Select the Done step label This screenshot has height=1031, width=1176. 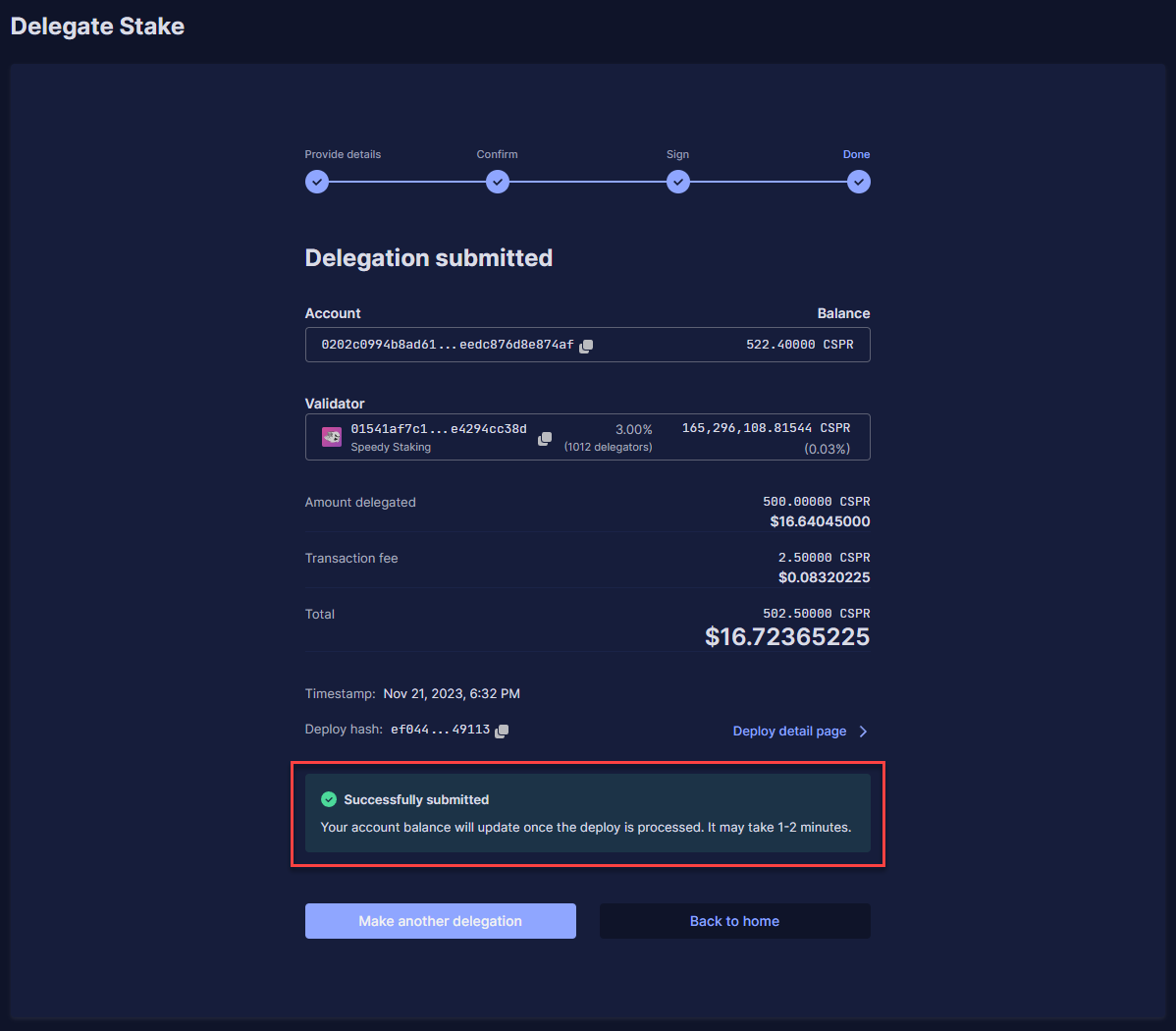[x=856, y=154]
